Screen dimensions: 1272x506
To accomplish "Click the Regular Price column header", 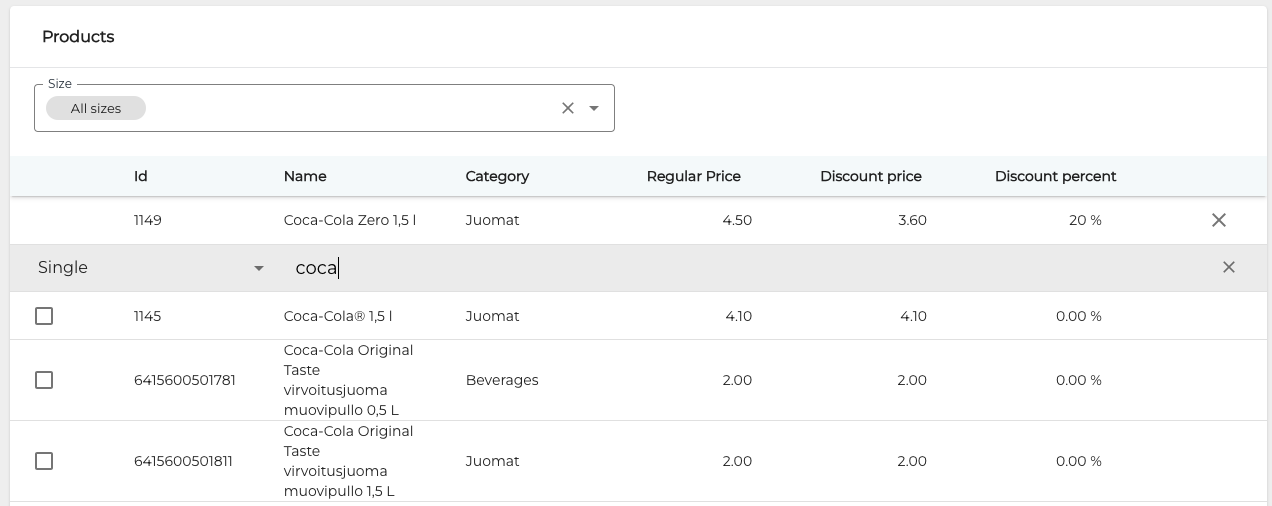I will pyautogui.click(x=693, y=176).
